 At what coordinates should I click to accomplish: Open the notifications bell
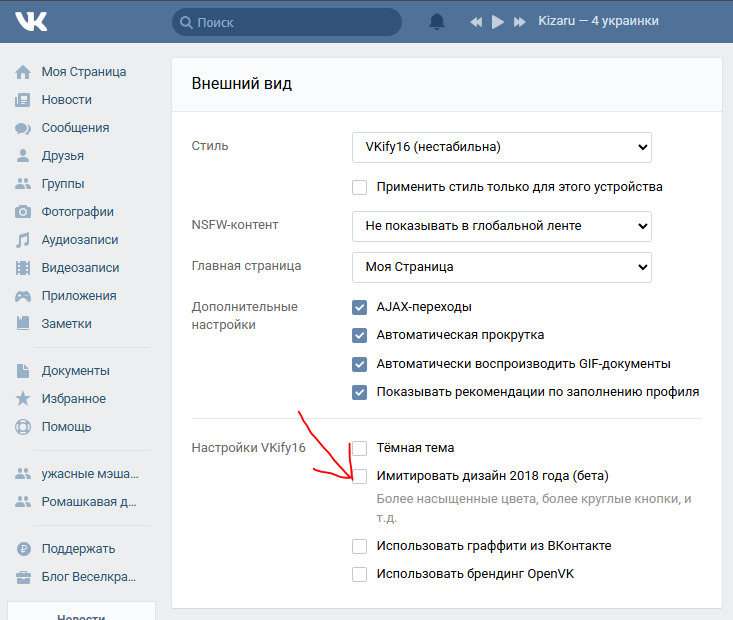tap(437, 22)
